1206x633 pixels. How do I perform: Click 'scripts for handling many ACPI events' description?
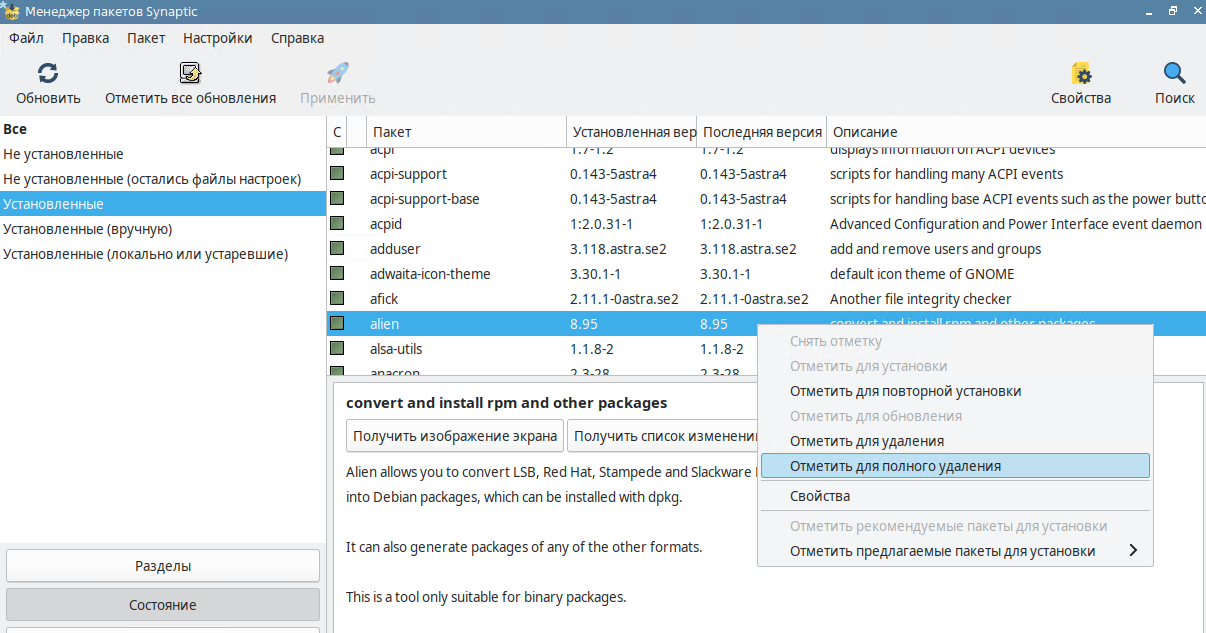[x=946, y=174]
